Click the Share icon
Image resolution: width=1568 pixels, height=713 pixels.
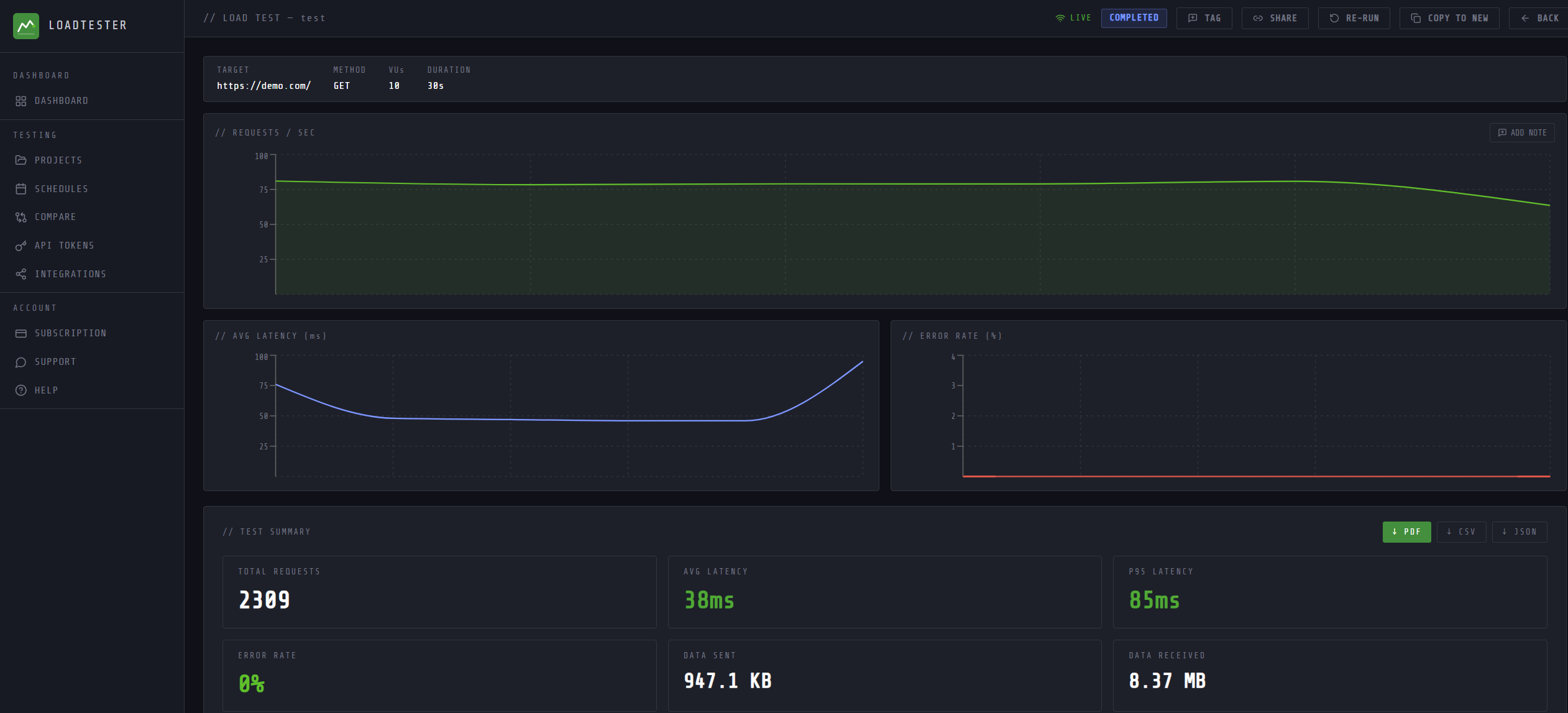(1257, 18)
